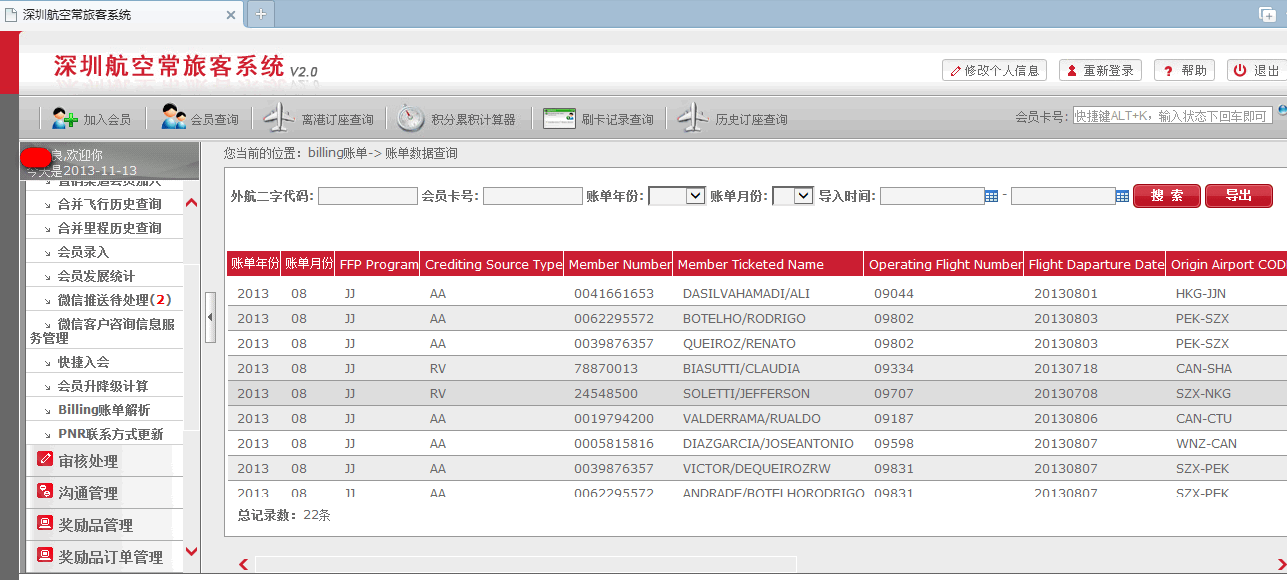Select 会员升降级计算 in the sidebar
The height and width of the screenshot is (580, 1287).
tap(102, 386)
